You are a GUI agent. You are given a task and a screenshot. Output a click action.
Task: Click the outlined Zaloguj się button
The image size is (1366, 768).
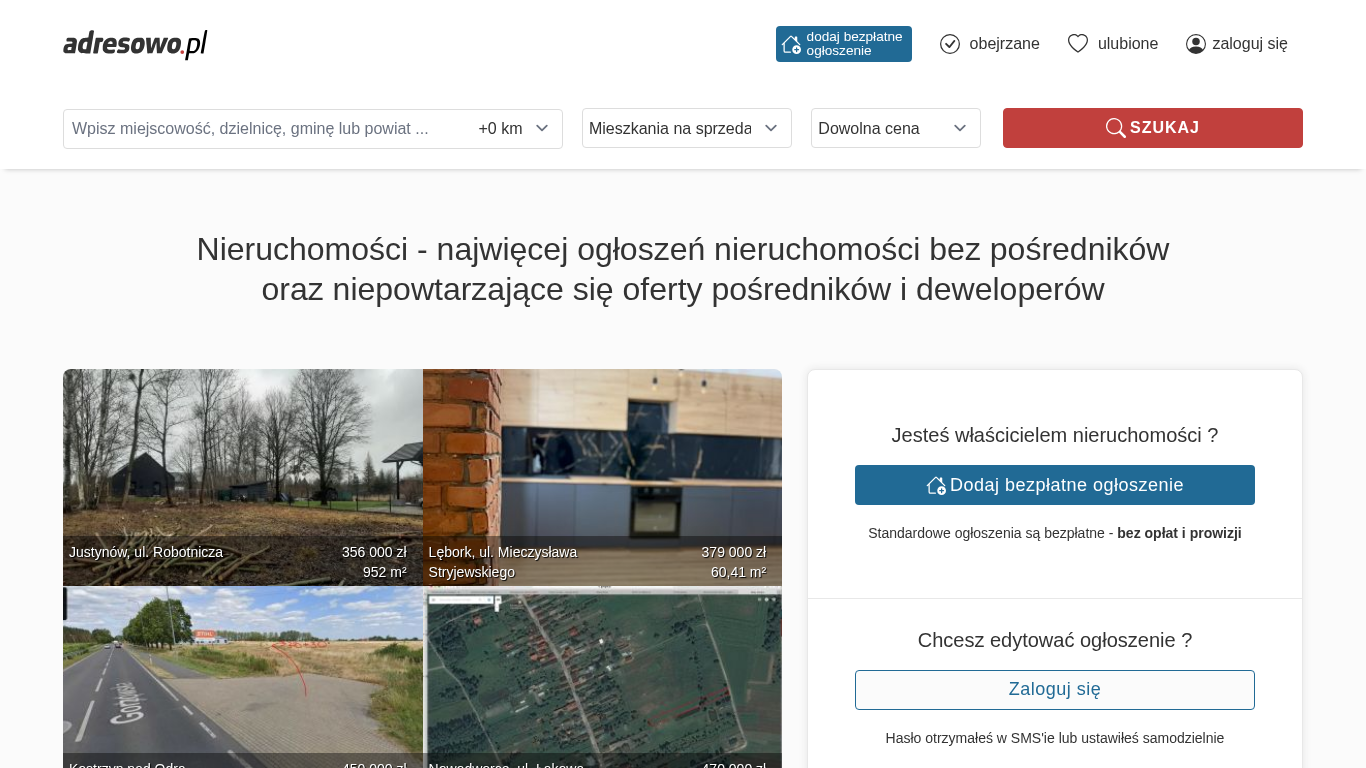click(x=1054, y=690)
